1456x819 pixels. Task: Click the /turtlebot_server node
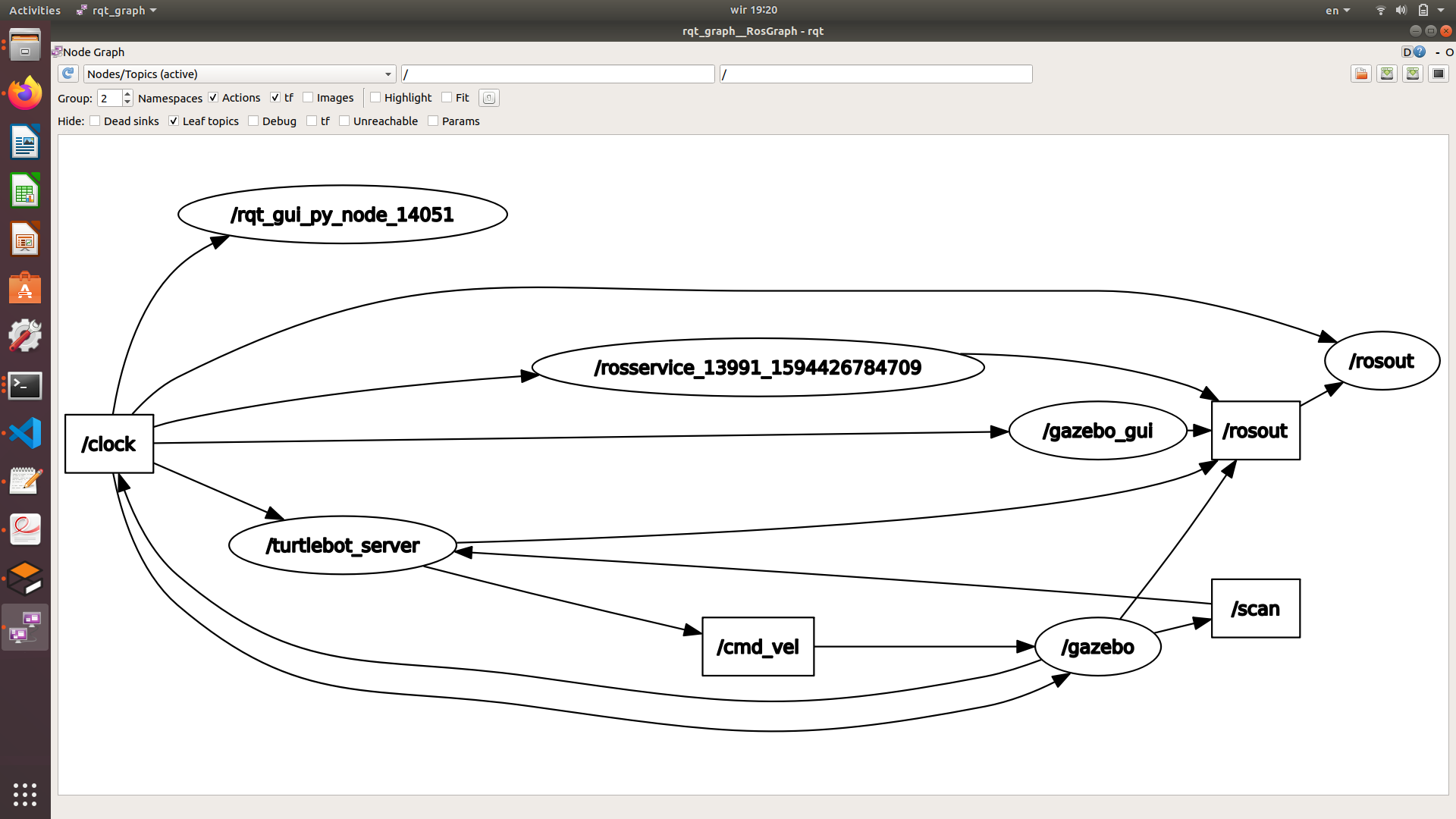click(x=343, y=545)
